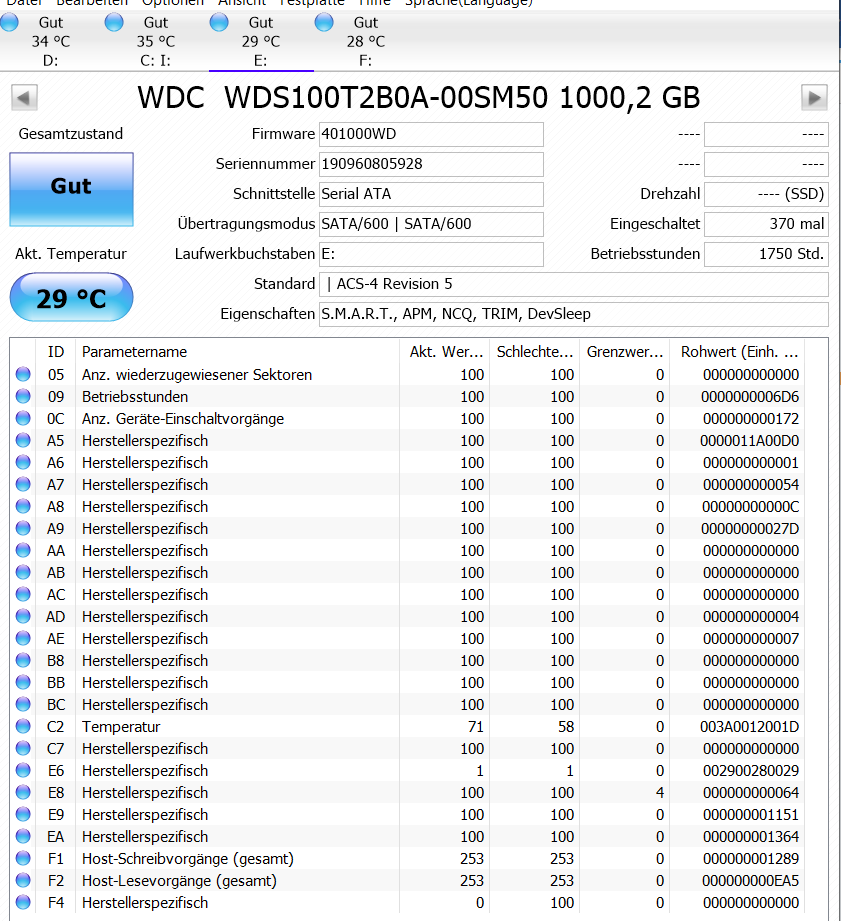The width and height of the screenshot is (841, 921).
Task: Click the Seriennummer field
Action: [x=431, y=164]
